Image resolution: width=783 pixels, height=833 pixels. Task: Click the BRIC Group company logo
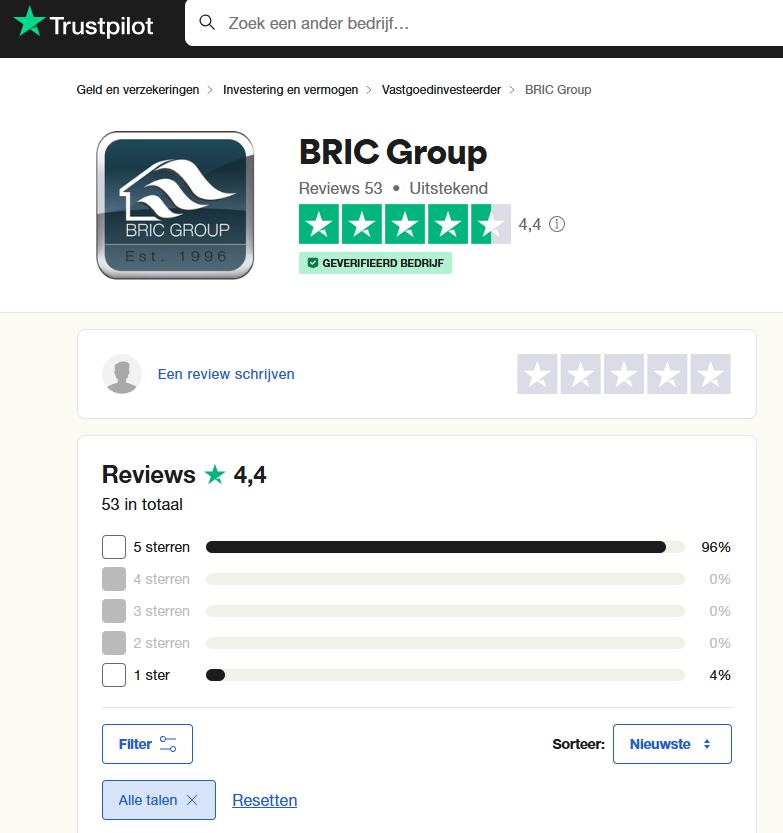(175, 205)
